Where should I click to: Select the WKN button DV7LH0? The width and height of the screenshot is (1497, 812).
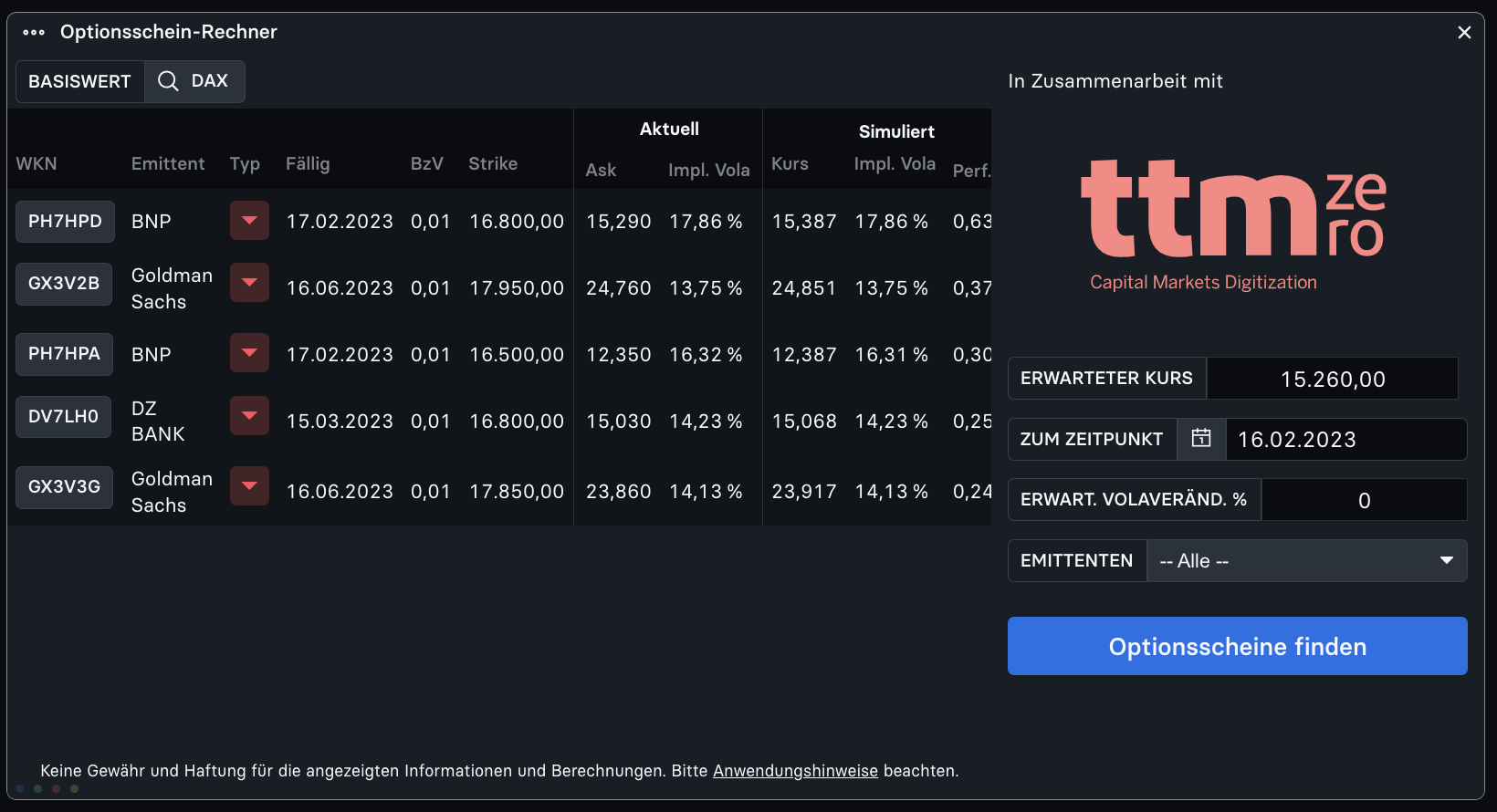63,417
